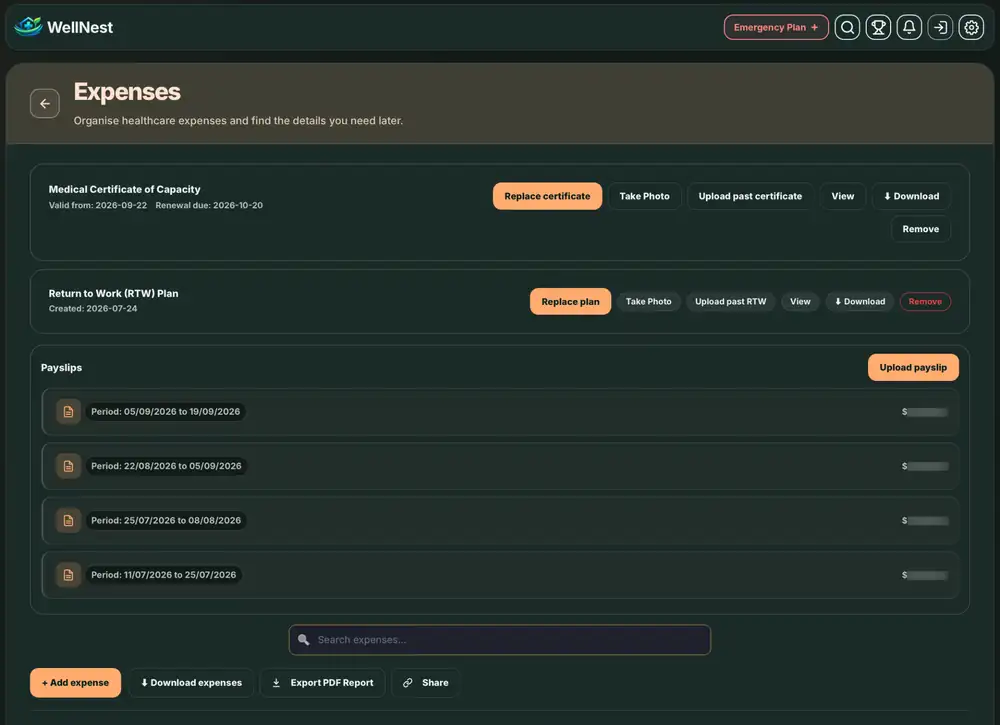Click the Search expenses field

[499, 640]
